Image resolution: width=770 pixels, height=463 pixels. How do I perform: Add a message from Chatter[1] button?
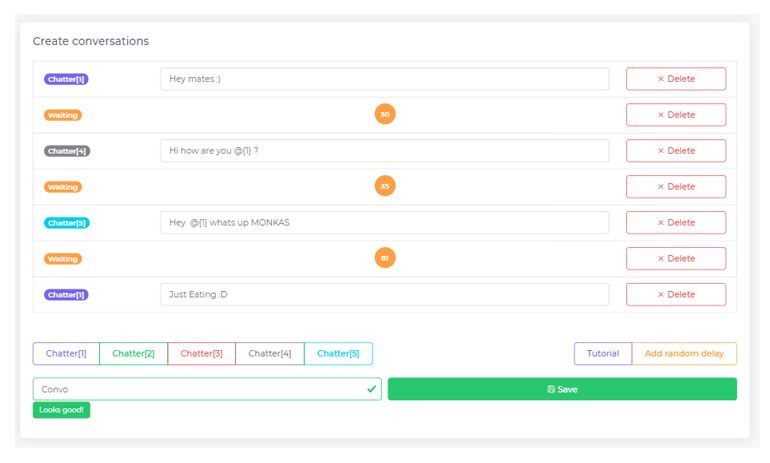point(66,354)
